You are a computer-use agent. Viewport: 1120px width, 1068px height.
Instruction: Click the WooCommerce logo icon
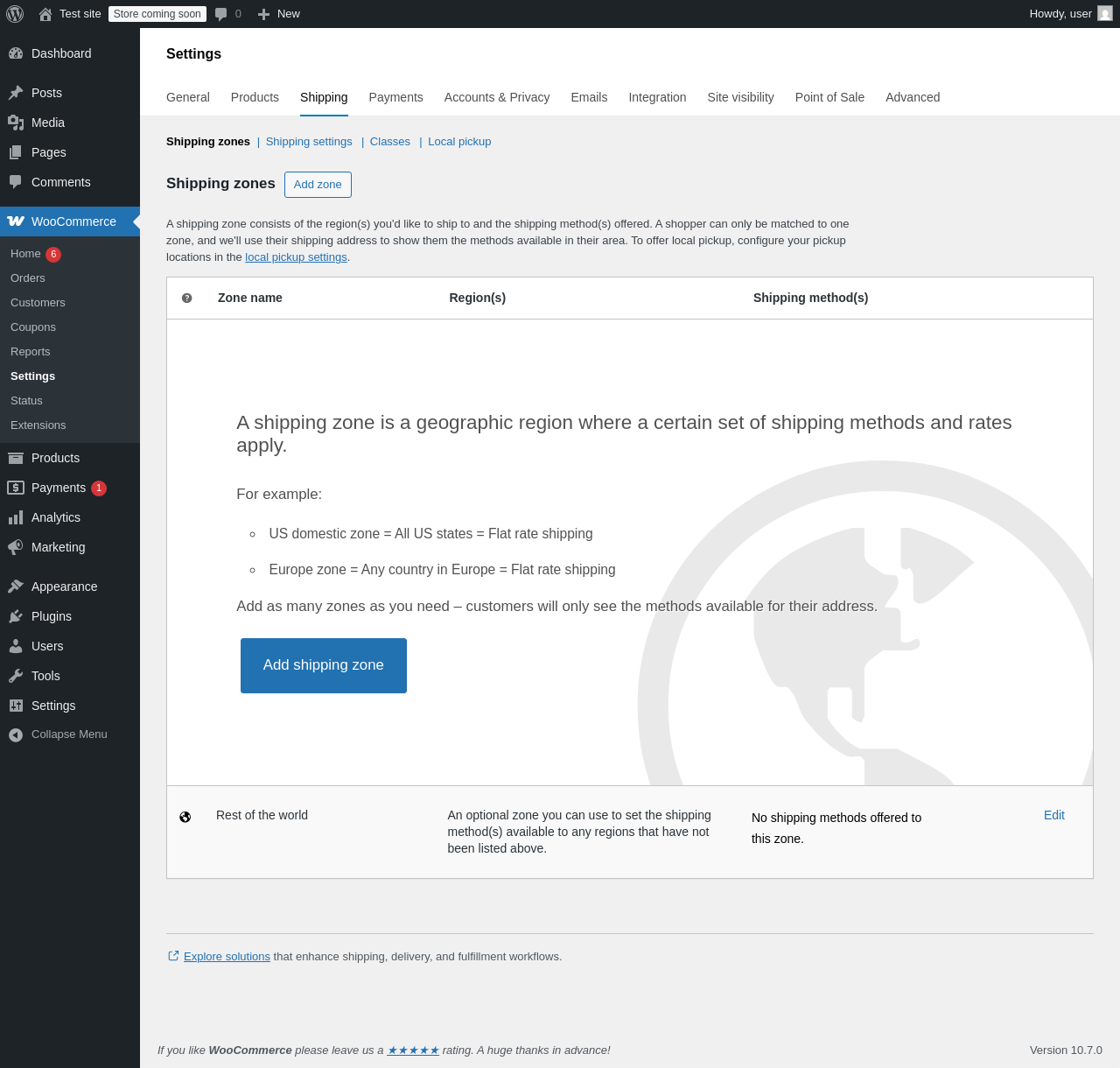coord(16,221)
